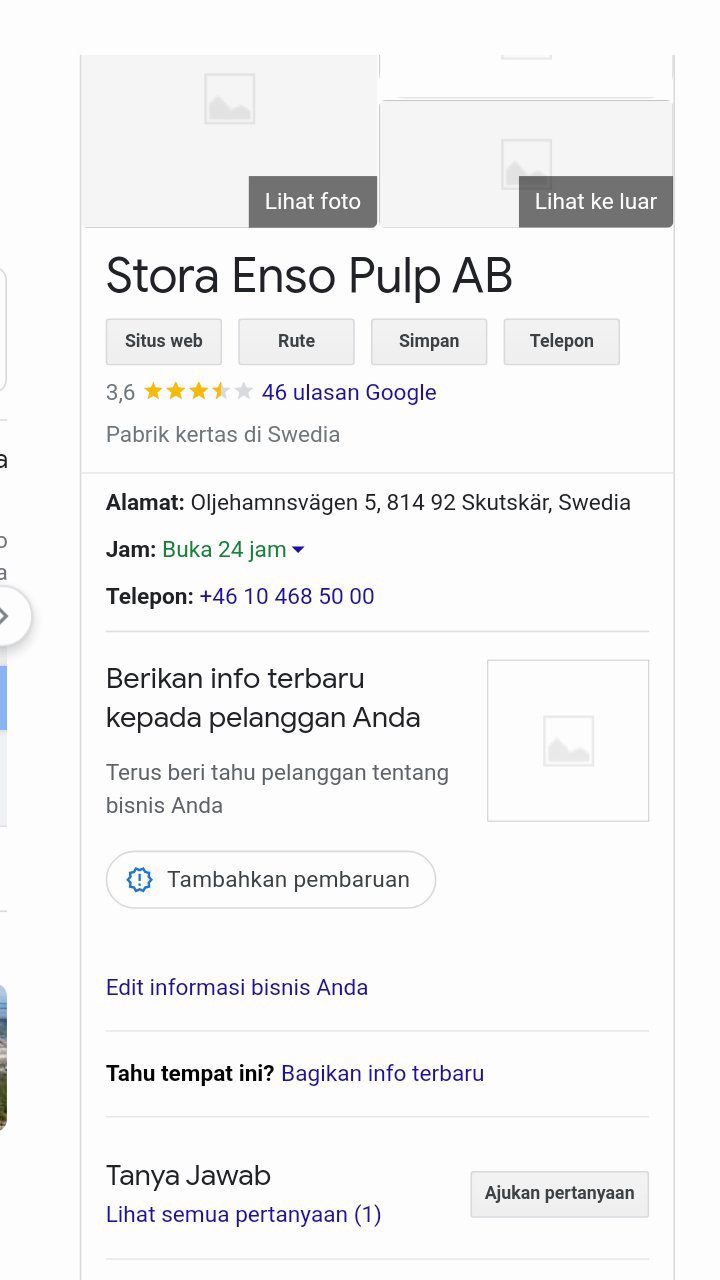
Task: Get directions with the Rute button
Action: (296, 341)
